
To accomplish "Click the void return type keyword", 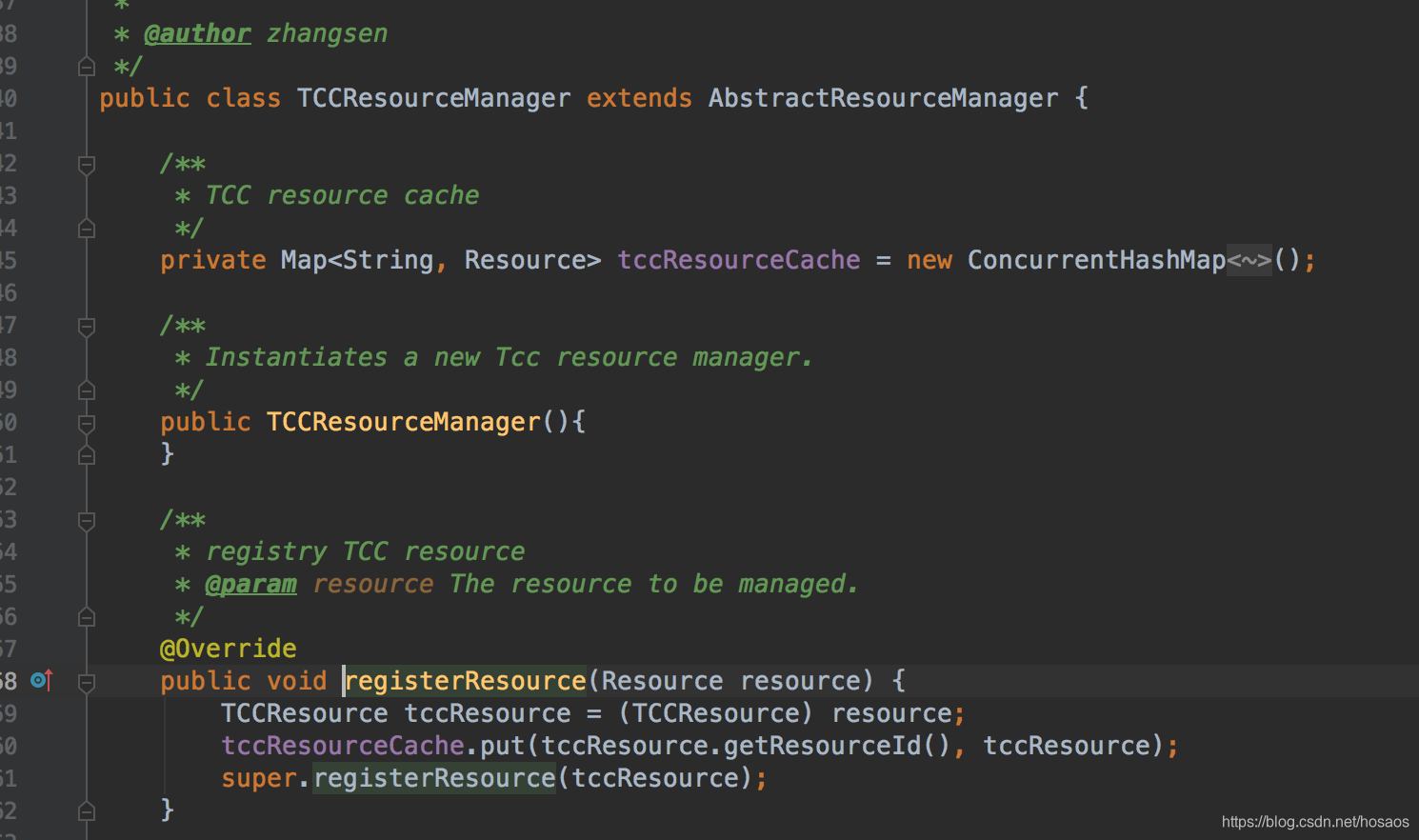I will [296, 681].
